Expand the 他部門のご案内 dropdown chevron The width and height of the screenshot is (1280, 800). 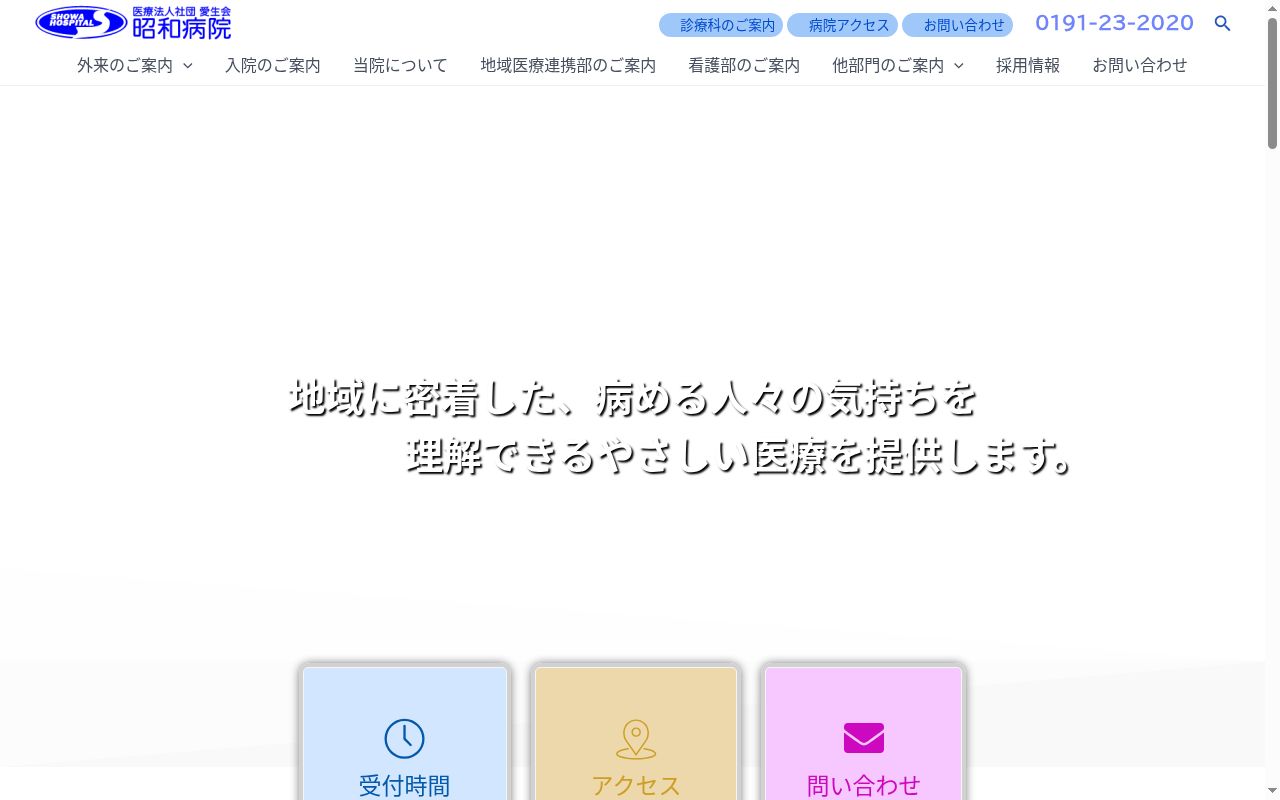(958, 65)
